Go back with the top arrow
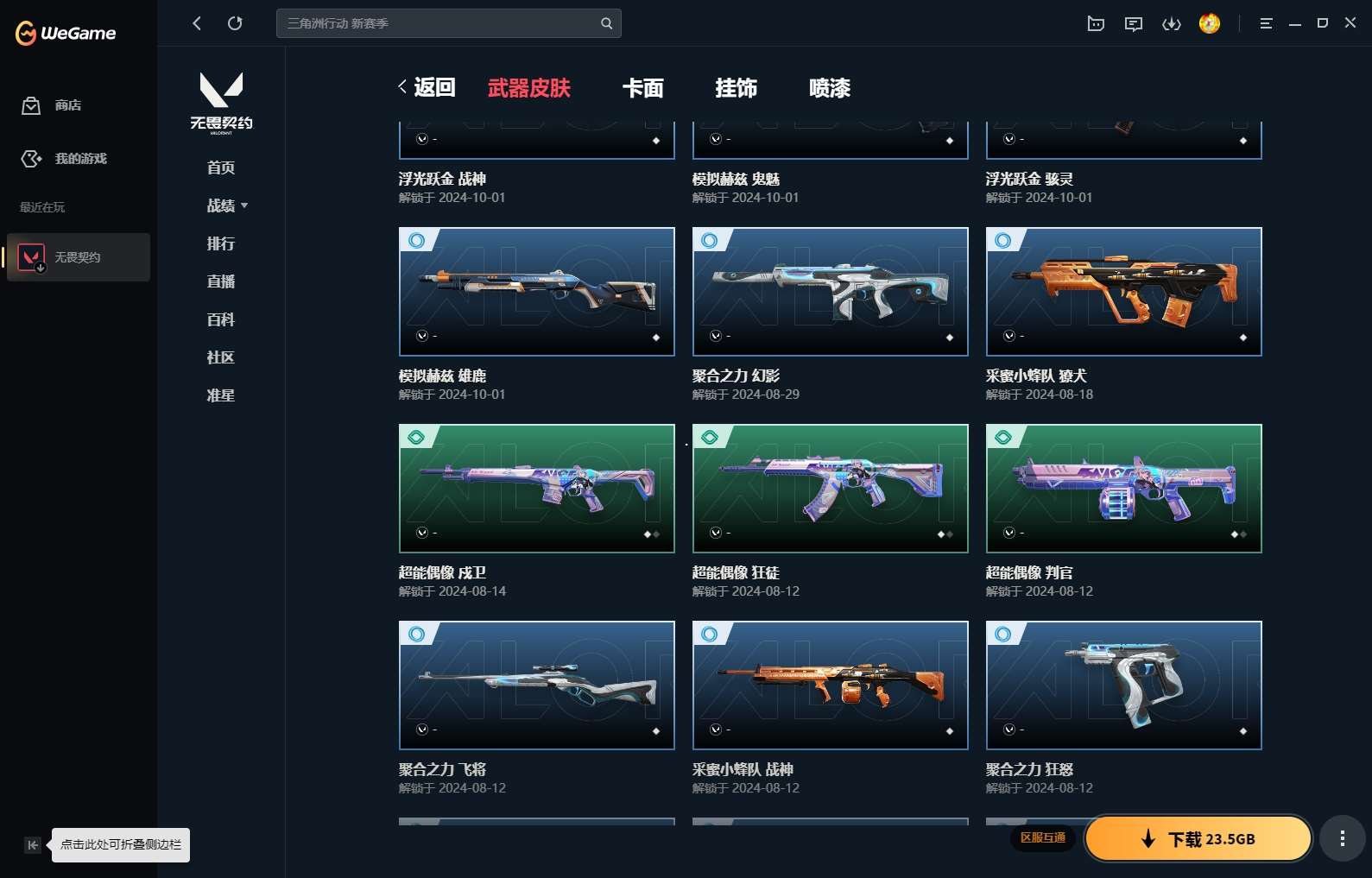 click(197, 23)
